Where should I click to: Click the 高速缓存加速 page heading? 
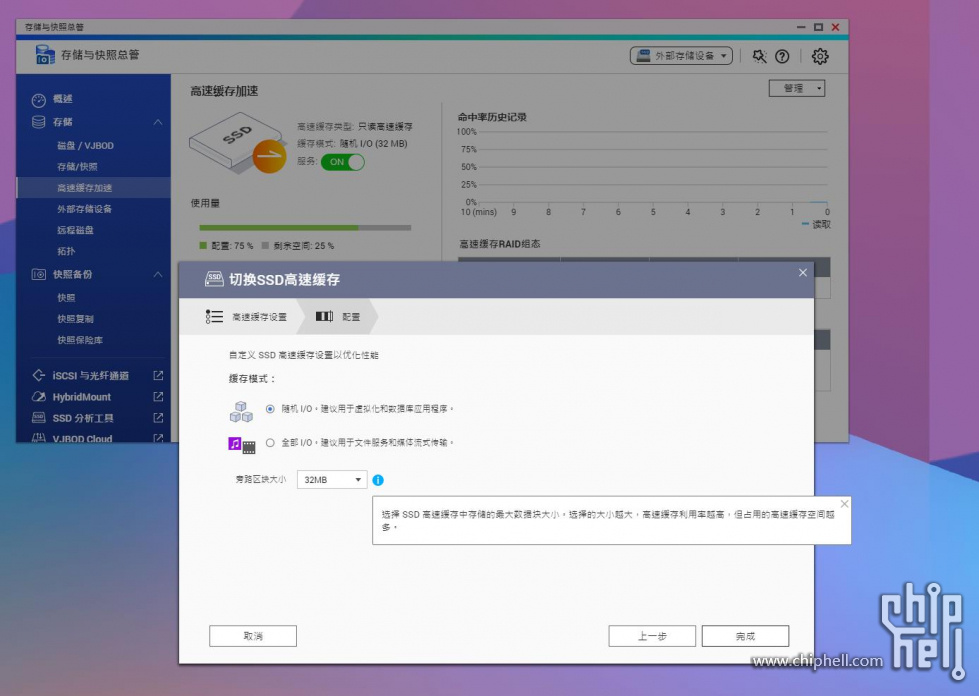[x=224, y=91]
